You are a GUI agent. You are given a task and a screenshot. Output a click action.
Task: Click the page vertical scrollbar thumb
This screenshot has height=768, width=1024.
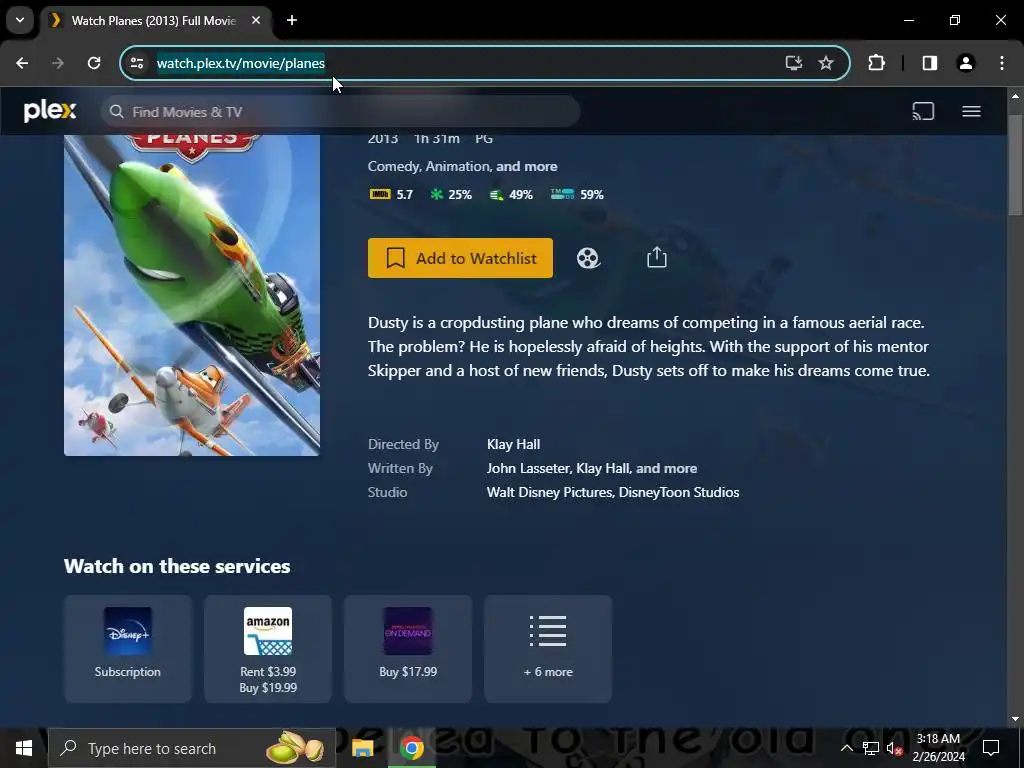coord(1015,163)
